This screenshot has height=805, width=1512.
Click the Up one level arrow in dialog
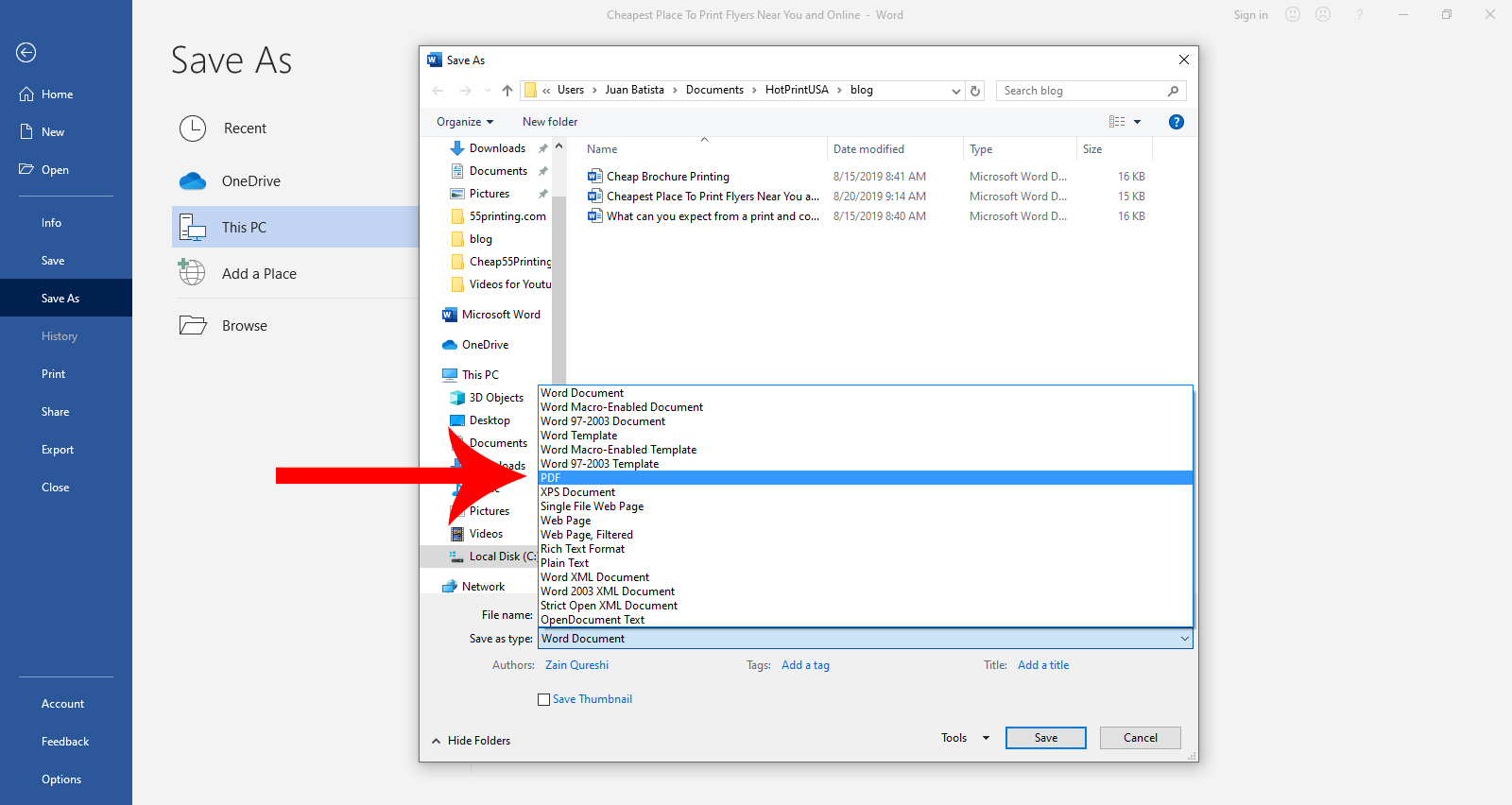507,91
